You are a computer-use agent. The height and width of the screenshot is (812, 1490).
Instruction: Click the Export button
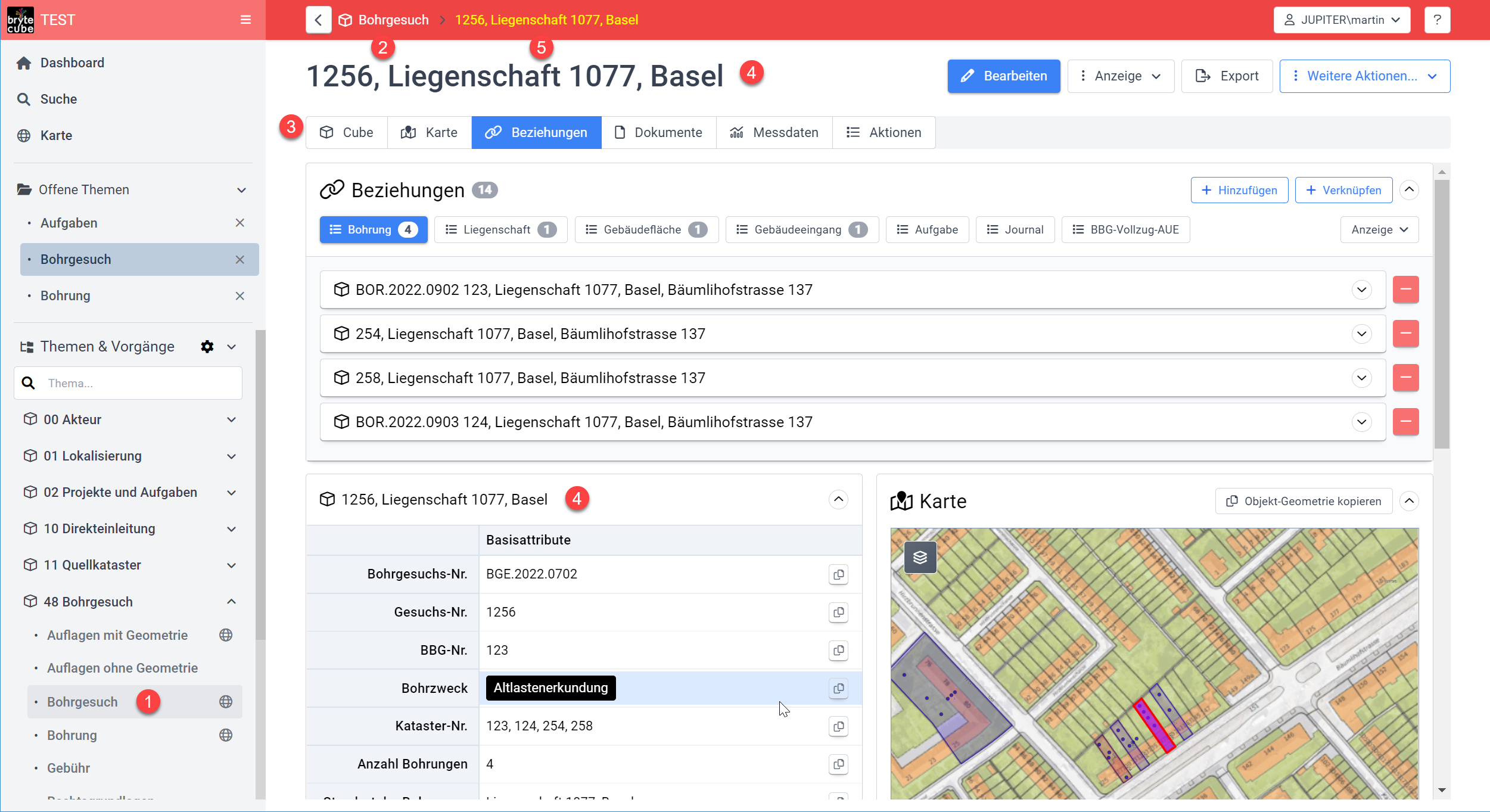1227,76
